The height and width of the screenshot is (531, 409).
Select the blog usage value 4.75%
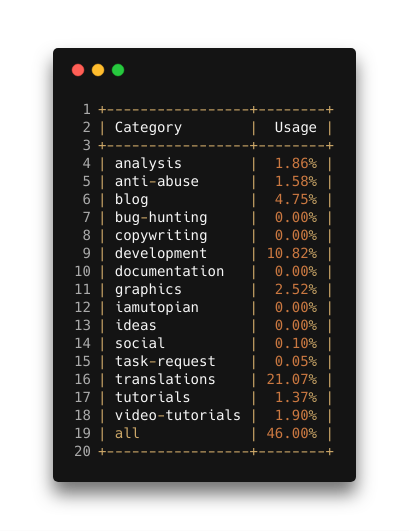tap(296, 199)
